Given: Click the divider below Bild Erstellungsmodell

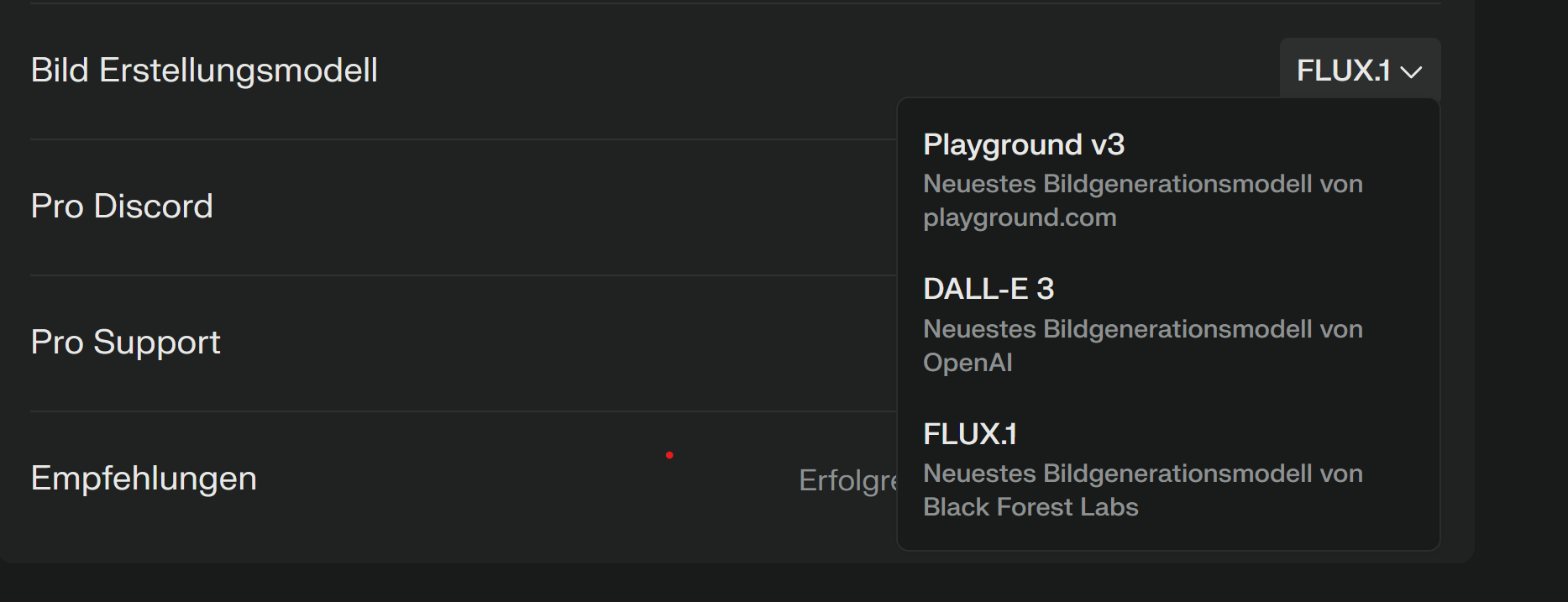Looking at the screenshot, I should pos(462,139).
